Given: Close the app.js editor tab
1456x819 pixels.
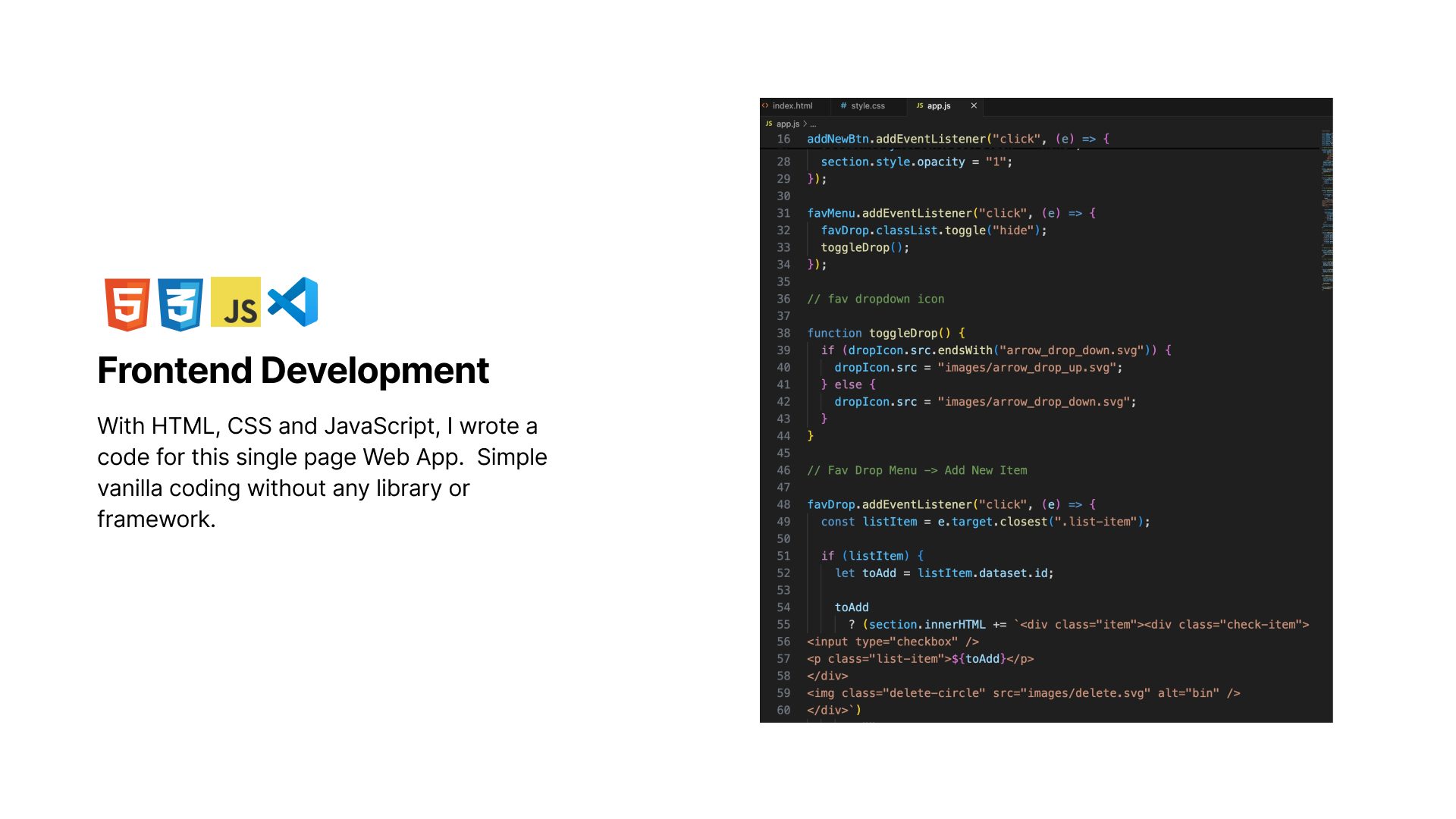Looking at the screenshot, I should point(974,106).
